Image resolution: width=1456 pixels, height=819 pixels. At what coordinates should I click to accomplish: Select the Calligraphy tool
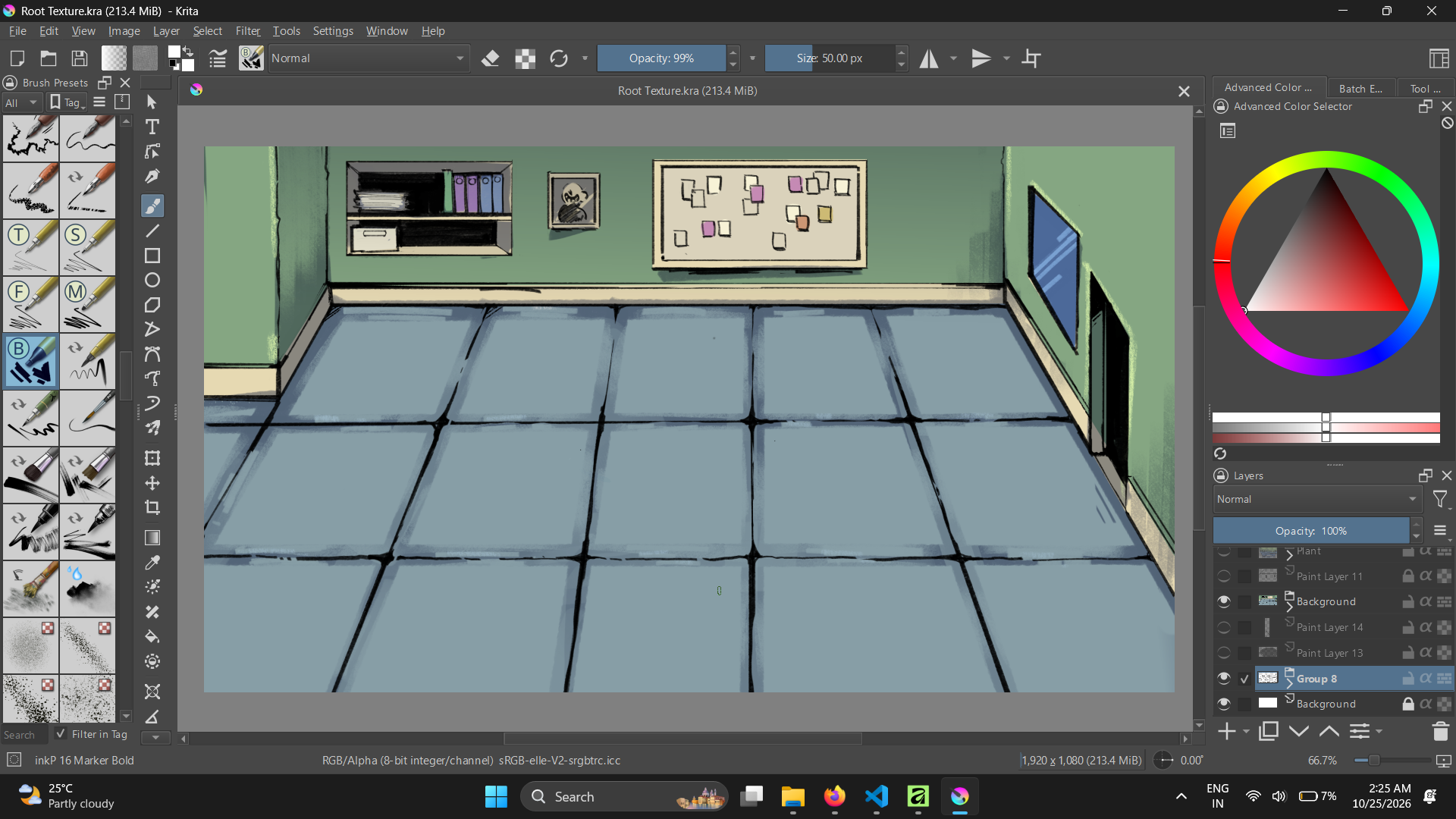(152, 176)
